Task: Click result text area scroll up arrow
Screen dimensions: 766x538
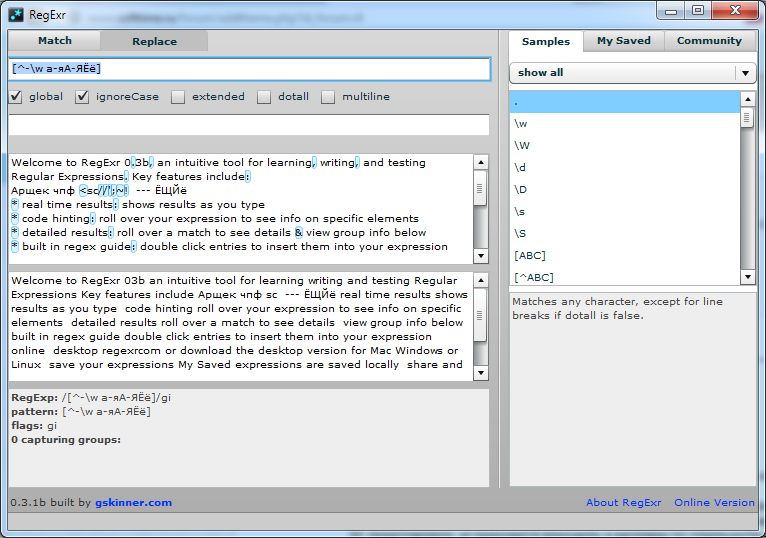Action: 481,280
